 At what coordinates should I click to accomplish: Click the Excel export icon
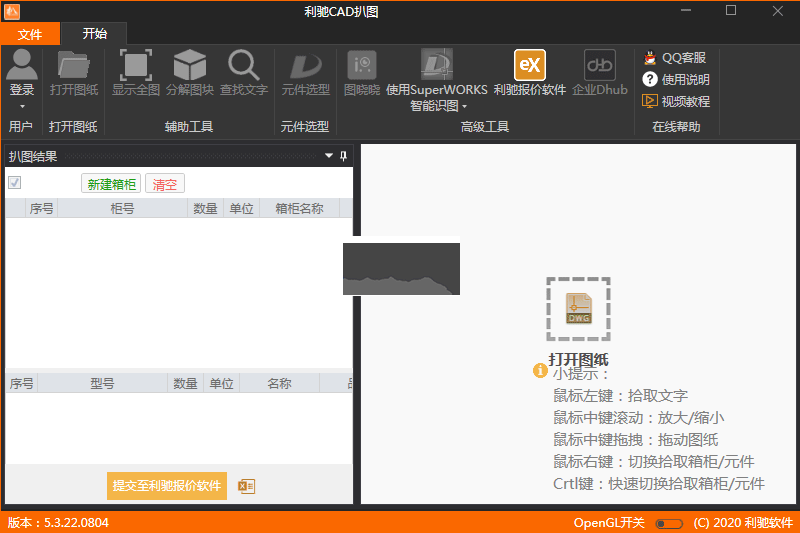point(246,486)
